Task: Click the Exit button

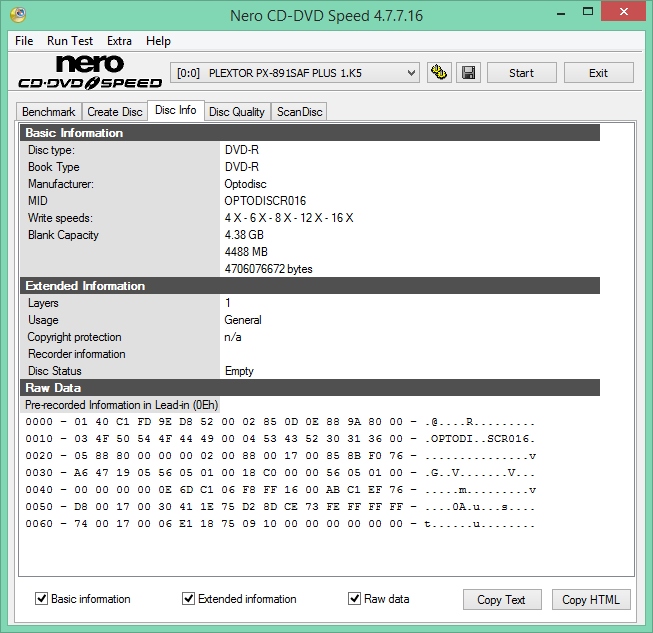Action: (x=598, y=73)
